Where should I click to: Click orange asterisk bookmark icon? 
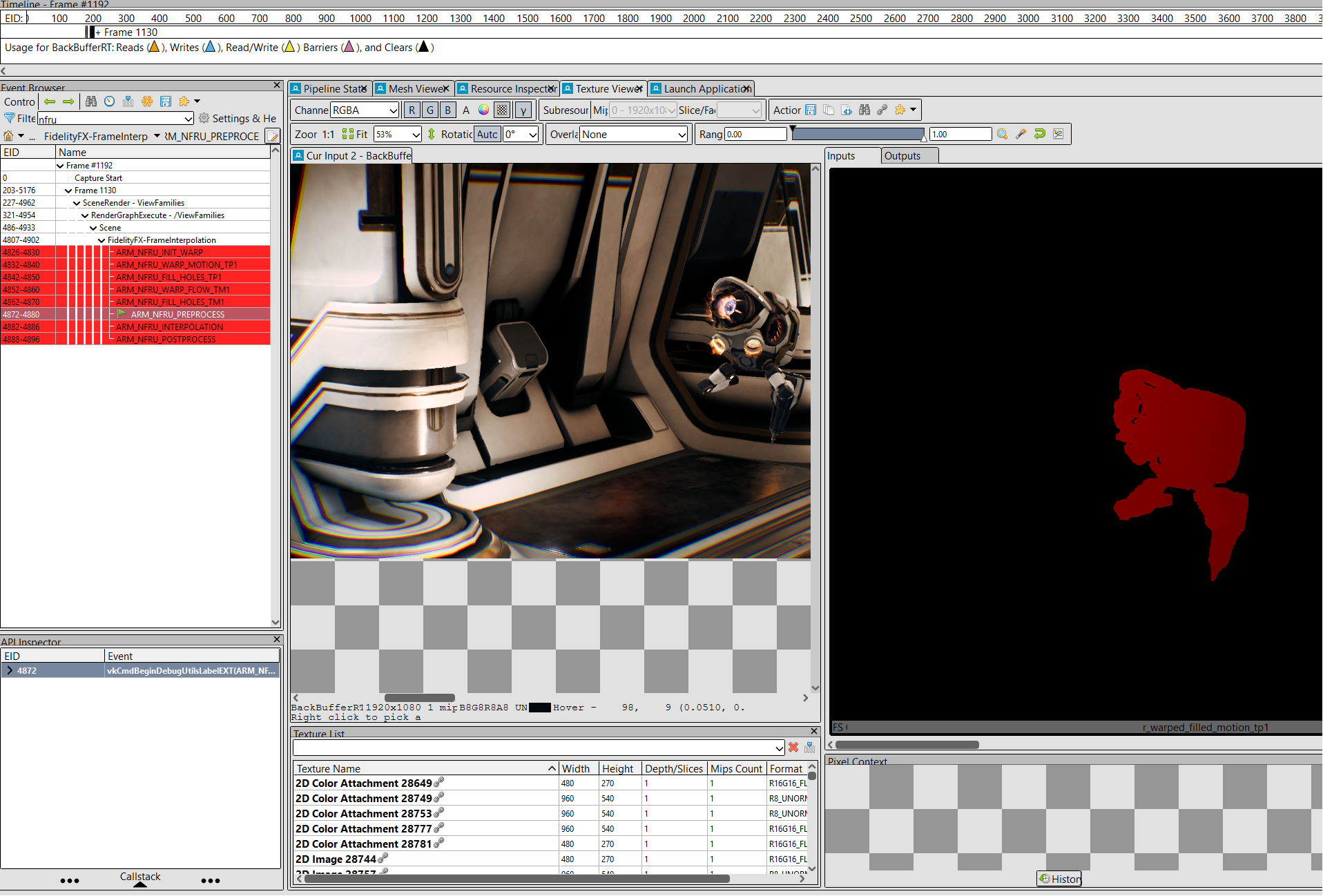click(x=147, y=101)
